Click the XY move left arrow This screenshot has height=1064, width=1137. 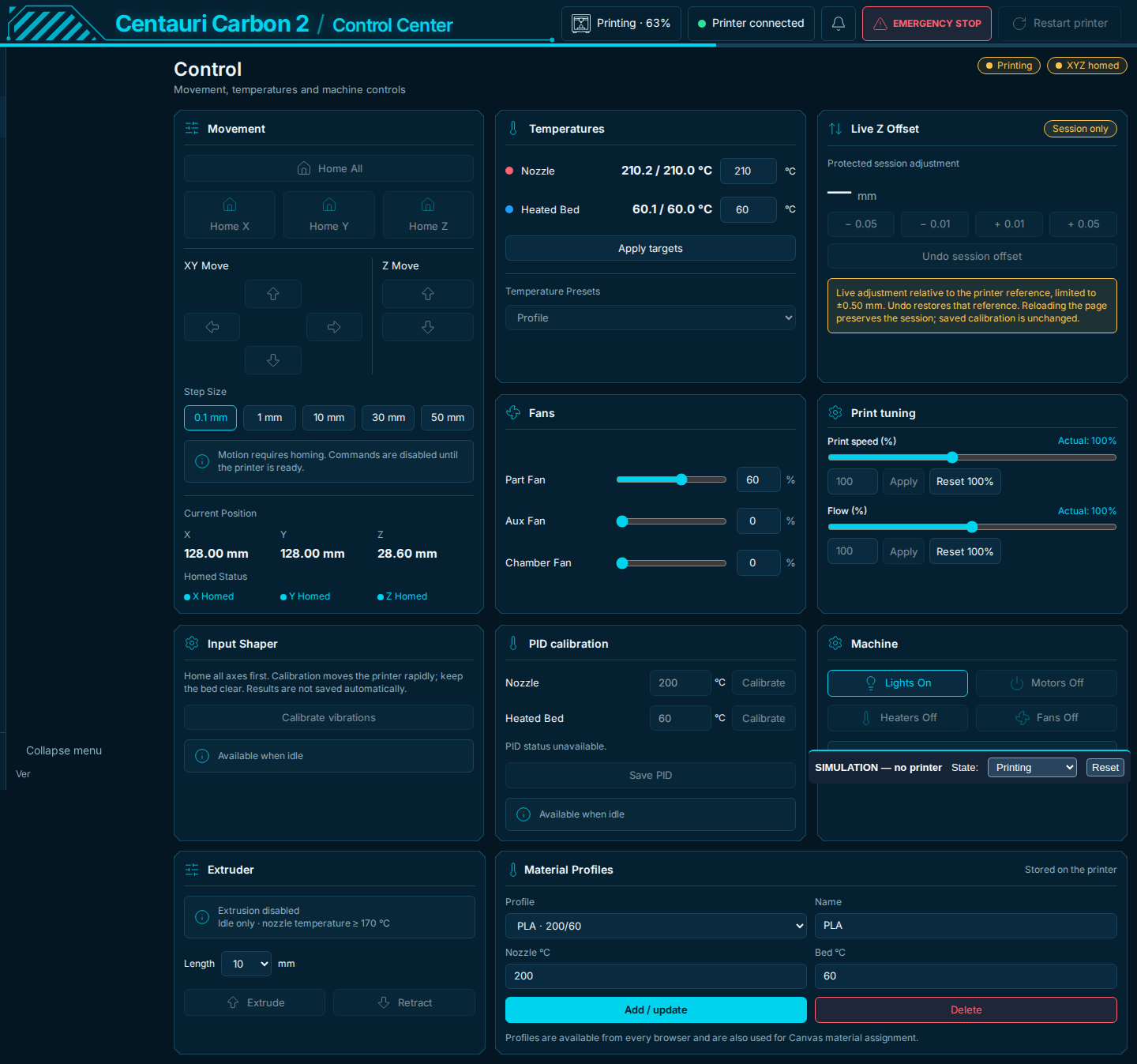click(212, 327)
